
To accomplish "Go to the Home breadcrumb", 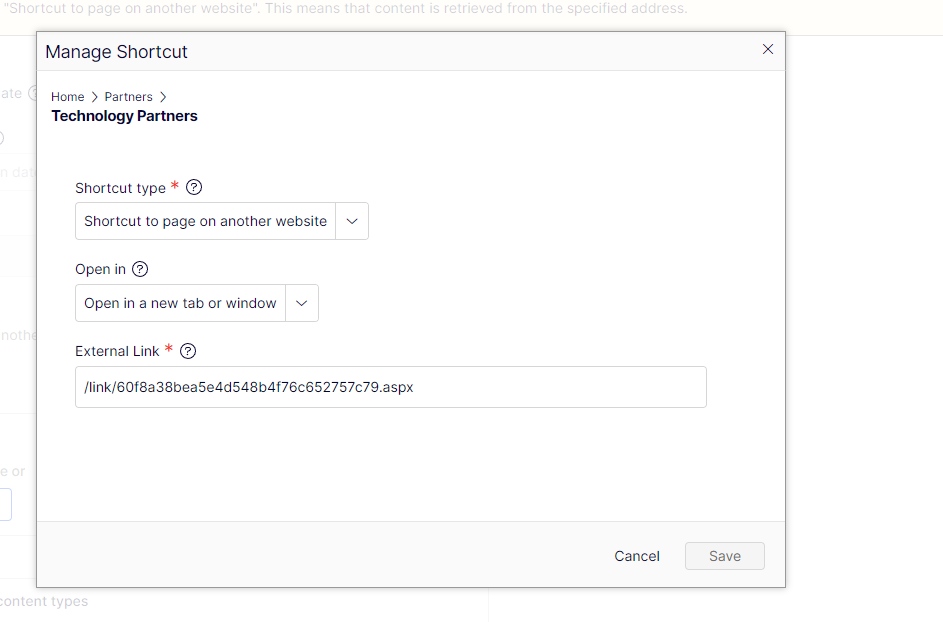I will tap(68, 97).
